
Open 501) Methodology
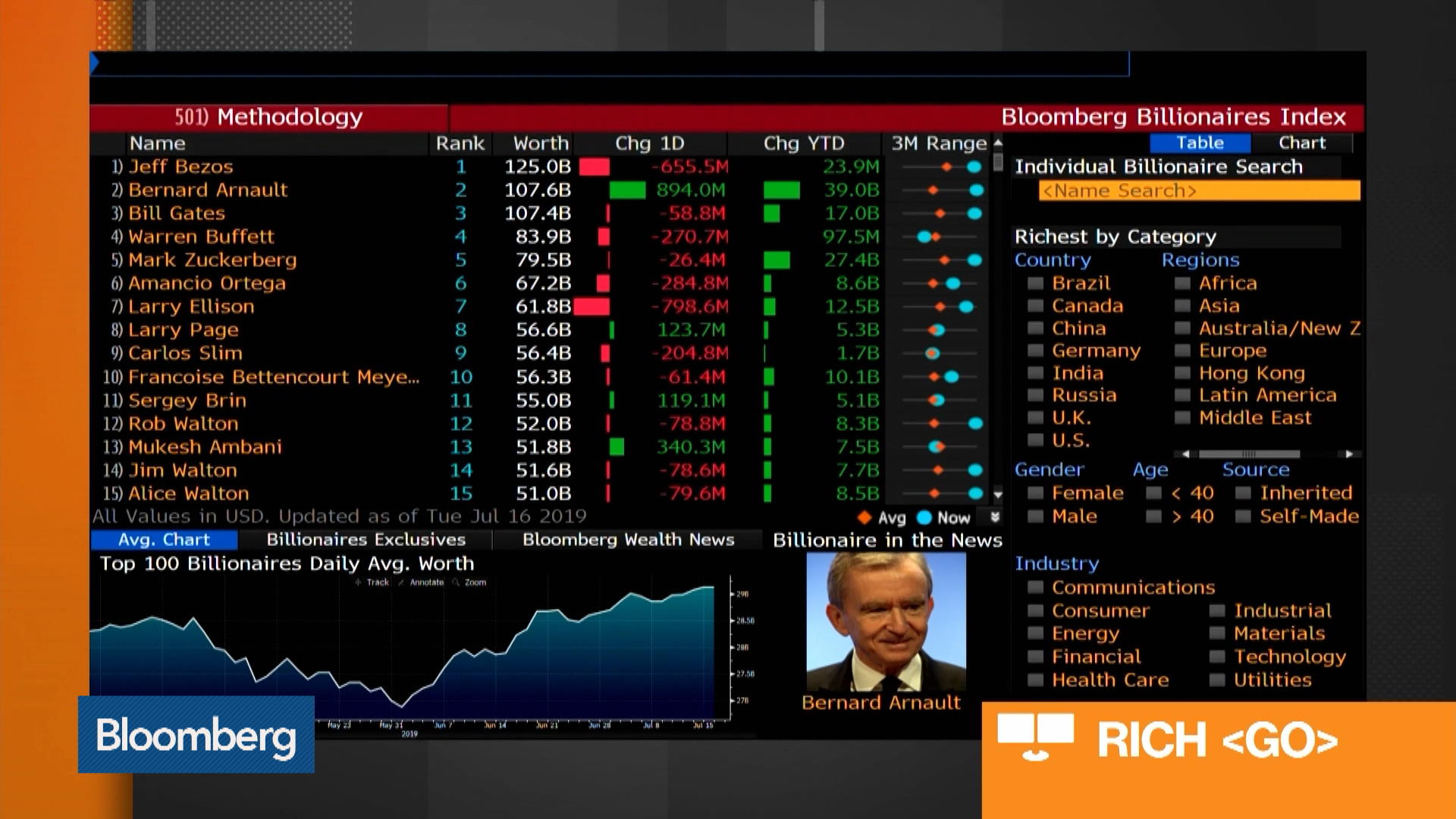pyautogui.click(x=268, y=117)
